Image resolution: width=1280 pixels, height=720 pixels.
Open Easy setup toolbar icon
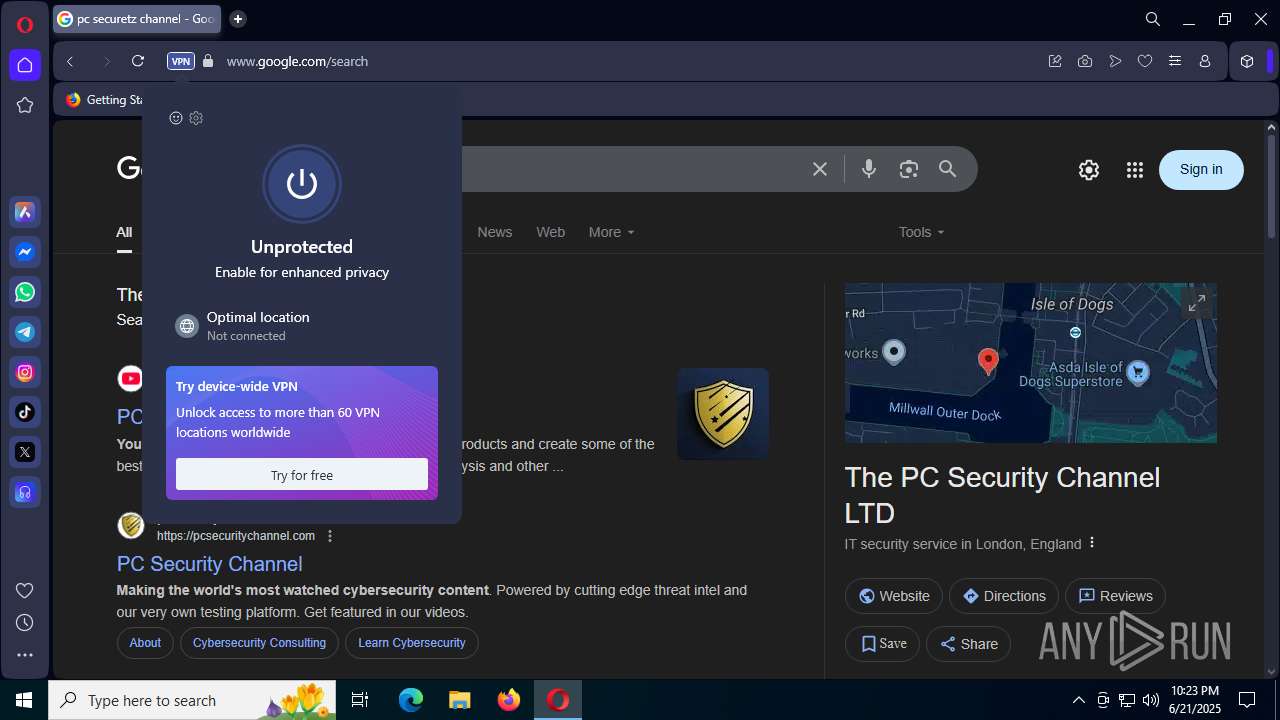coord(1175,61)
